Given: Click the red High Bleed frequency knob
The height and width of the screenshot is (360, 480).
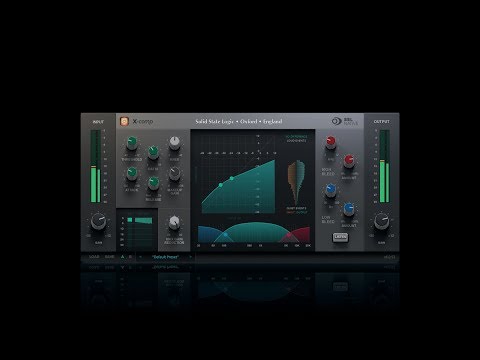Looking at the screenshot, I should 330,142.
